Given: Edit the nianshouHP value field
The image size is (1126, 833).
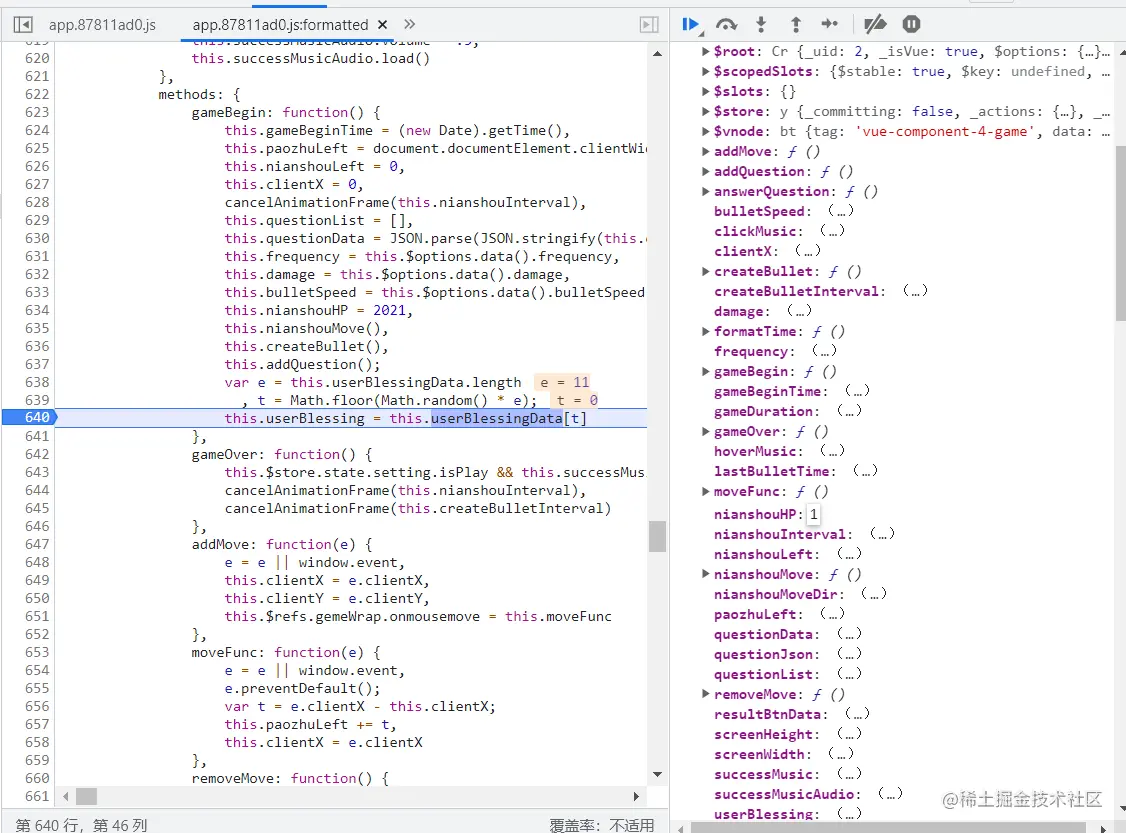Looking at the screenshot, I should point(813,514).
